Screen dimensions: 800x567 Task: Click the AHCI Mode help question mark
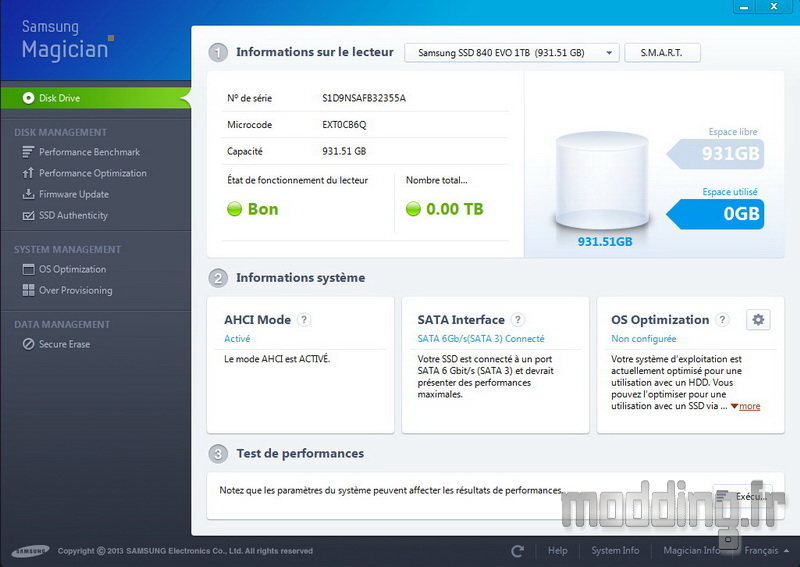(304, 319)
